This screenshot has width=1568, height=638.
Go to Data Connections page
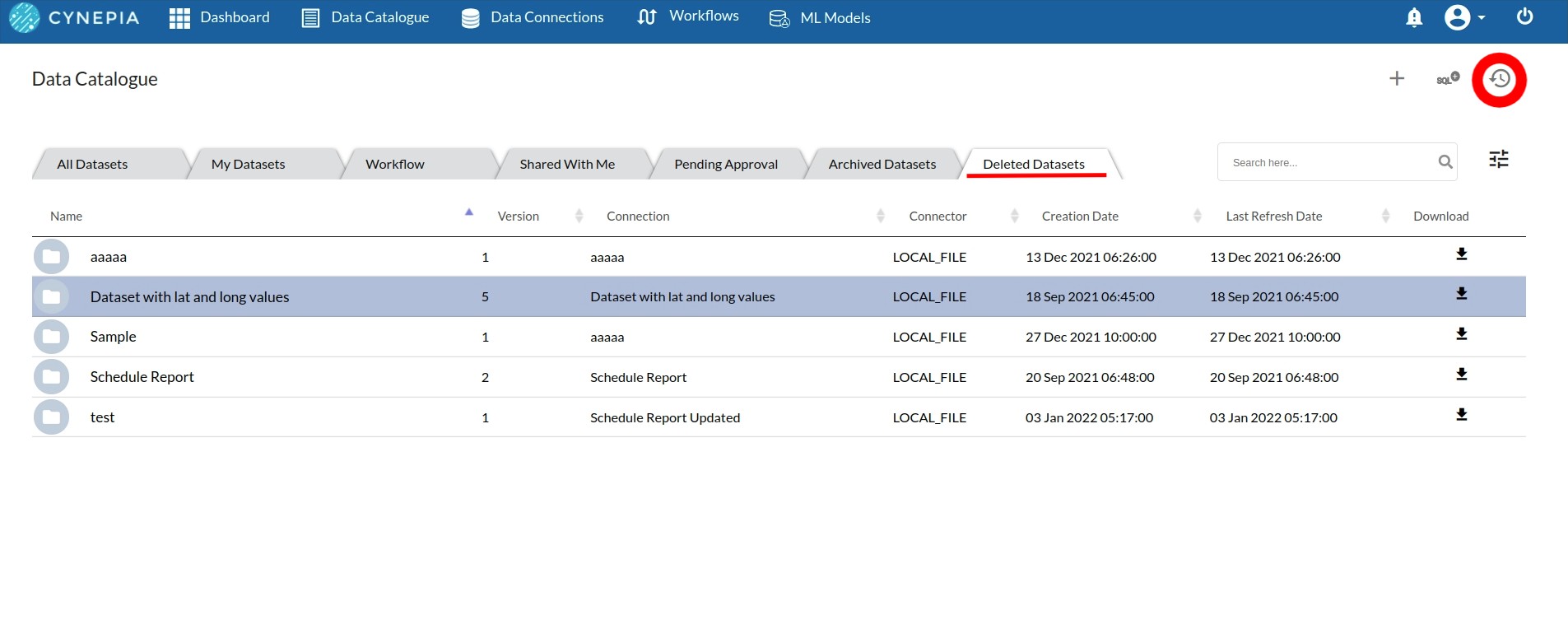[x=533, y=17]
